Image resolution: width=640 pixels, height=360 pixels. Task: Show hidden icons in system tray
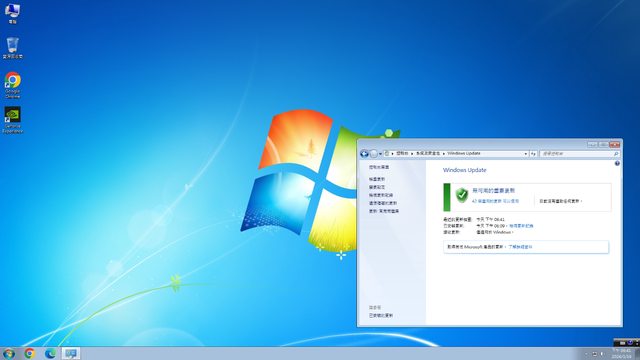[586, 354]
